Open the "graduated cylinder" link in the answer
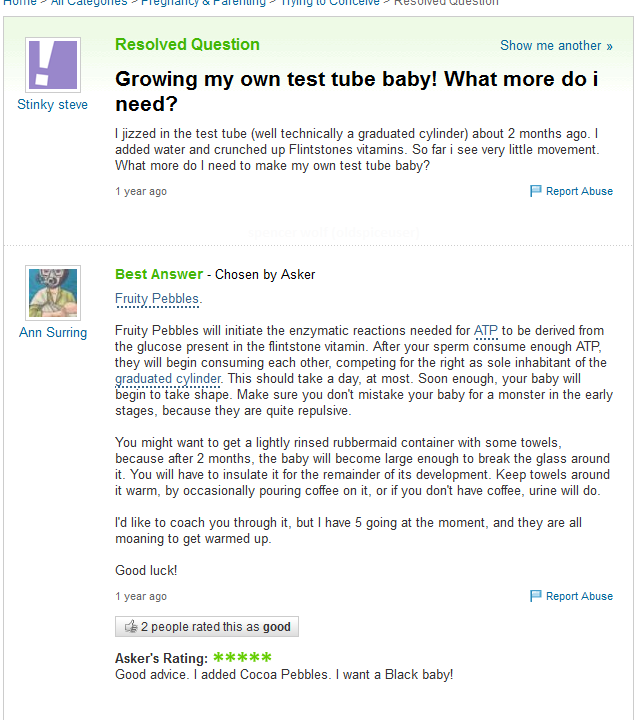This screenshot has height=720, width=641. [x=168, y=379]
